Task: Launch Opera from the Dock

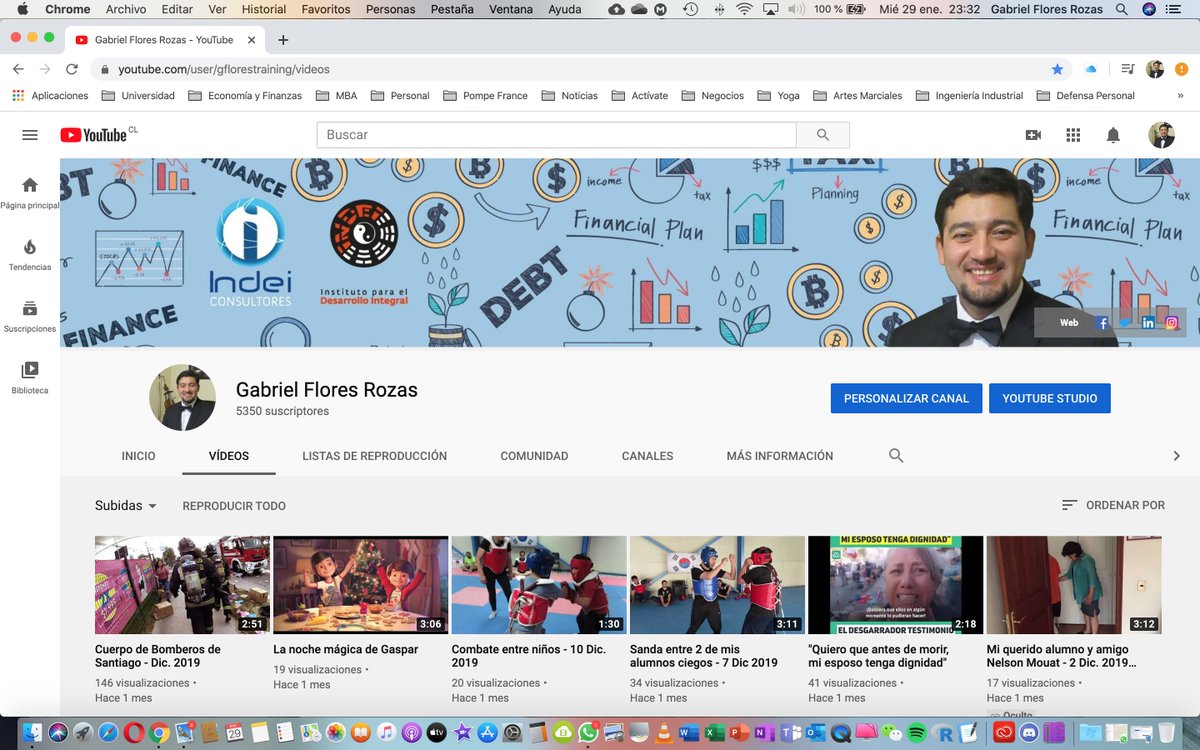Action: [x=133, y=733]
